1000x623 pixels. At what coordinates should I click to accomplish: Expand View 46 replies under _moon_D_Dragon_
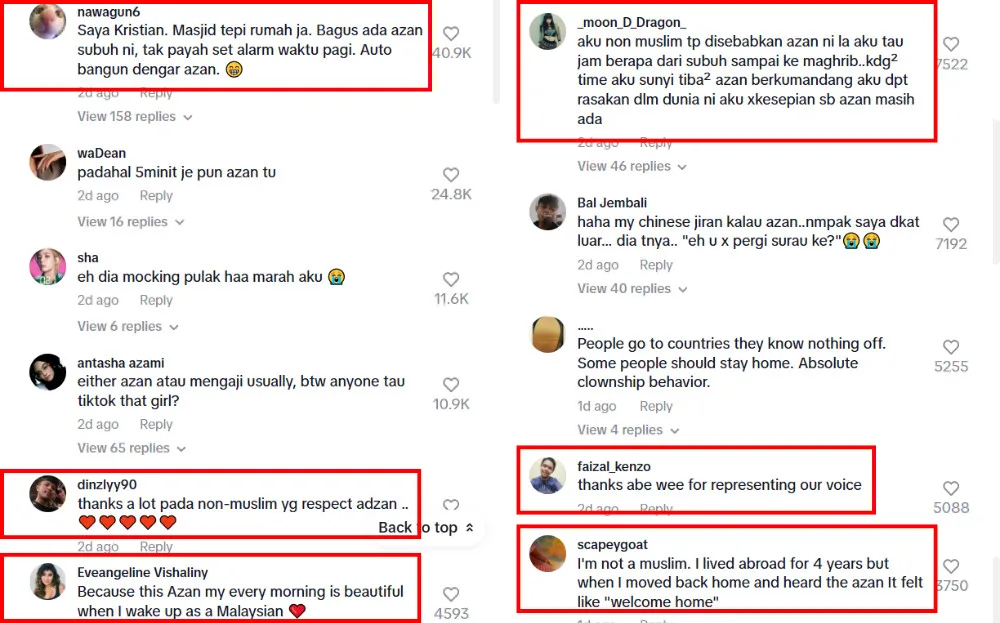click(632, 166)
